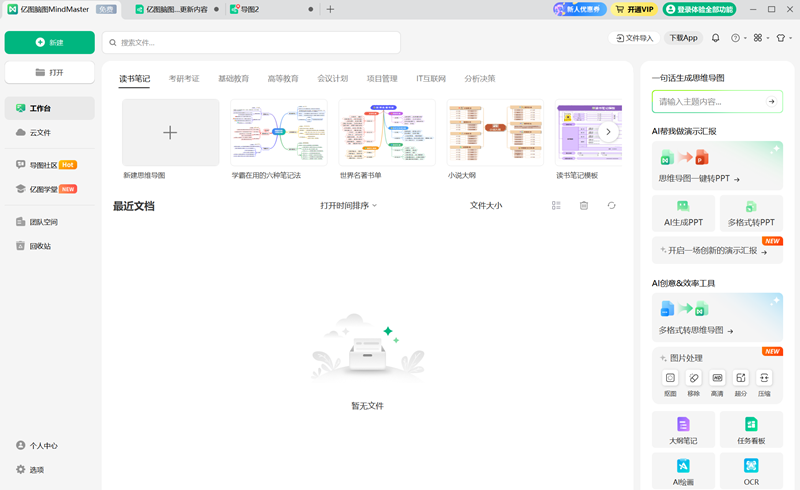Open the 大纲笔记 outline notes tool
The width and height of the screenshot is (800, 490).
point(683,429)
